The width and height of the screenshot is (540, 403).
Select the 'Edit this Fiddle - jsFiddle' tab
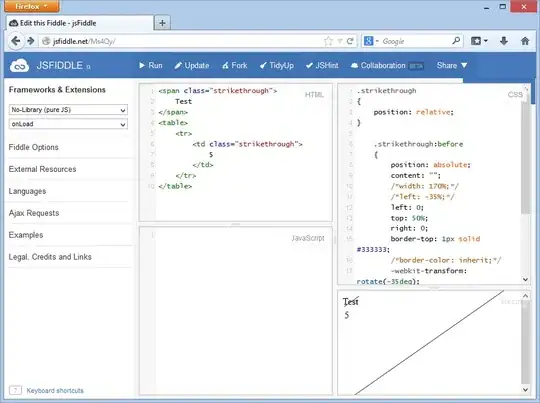tap(80, 23)
